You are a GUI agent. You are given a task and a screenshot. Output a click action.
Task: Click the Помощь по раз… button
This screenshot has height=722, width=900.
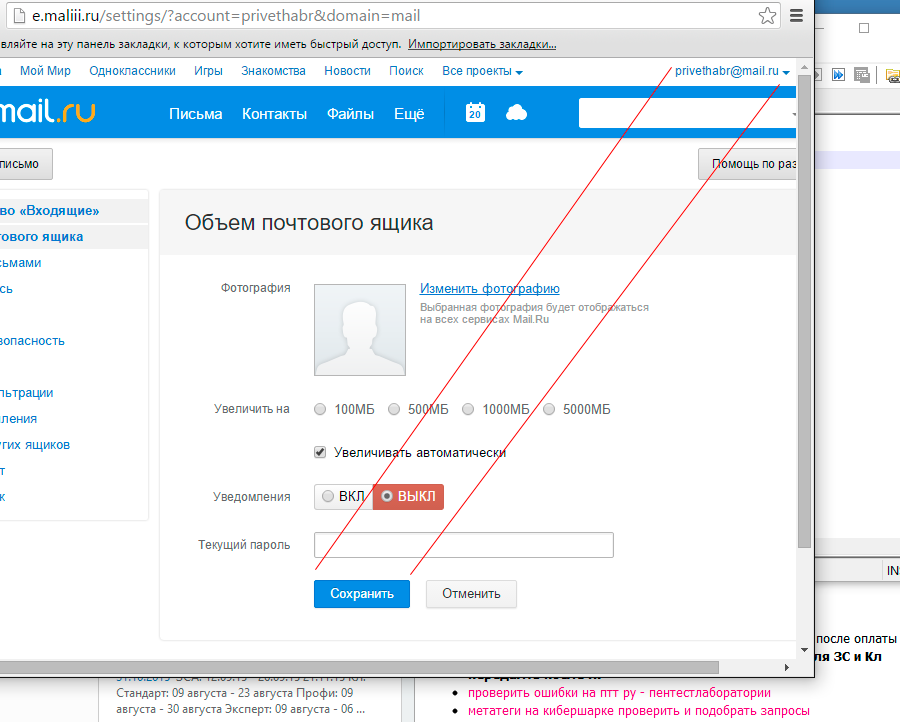coord(747,164)
